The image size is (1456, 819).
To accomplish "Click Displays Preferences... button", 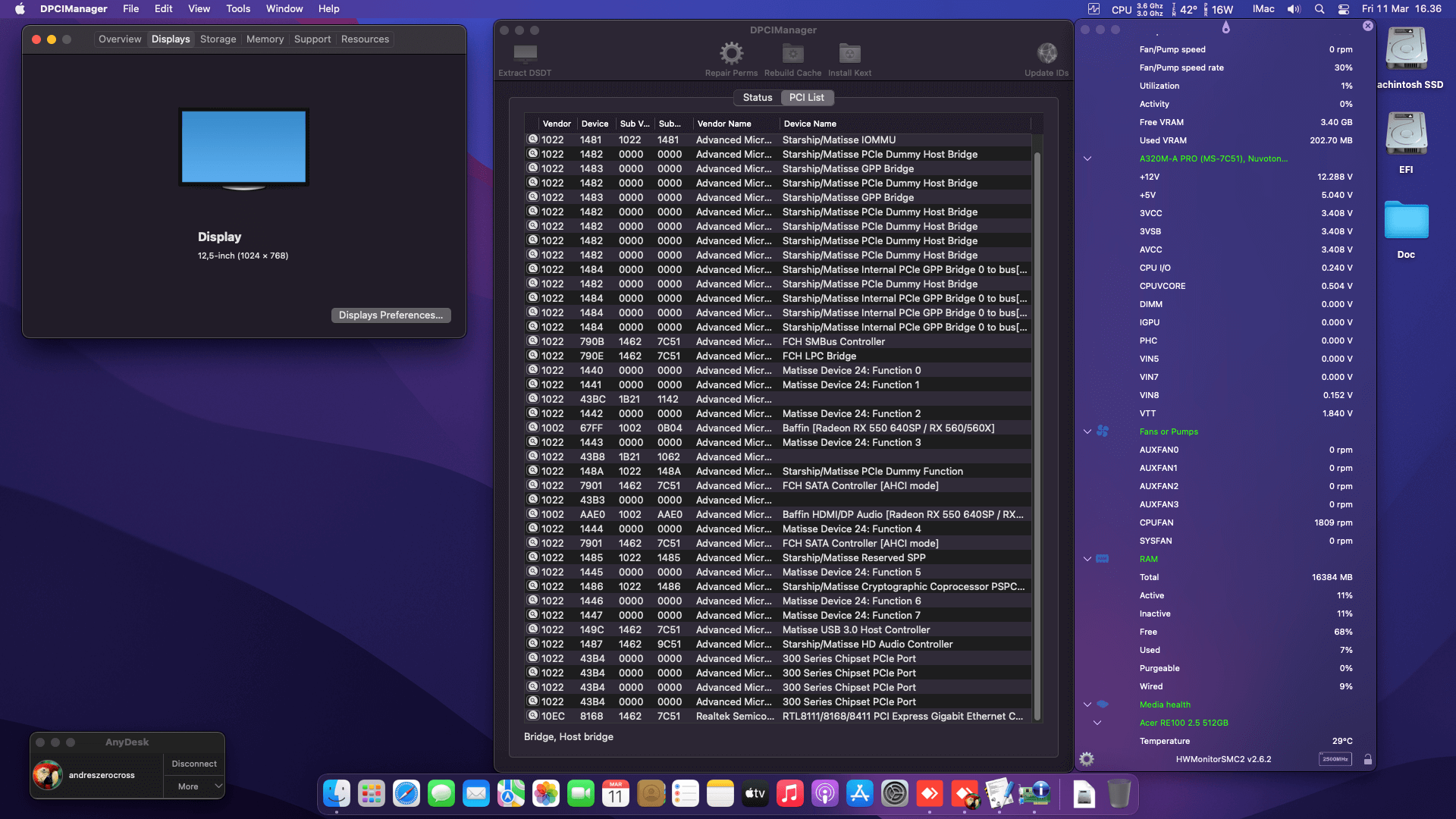I will click(391, 315).
